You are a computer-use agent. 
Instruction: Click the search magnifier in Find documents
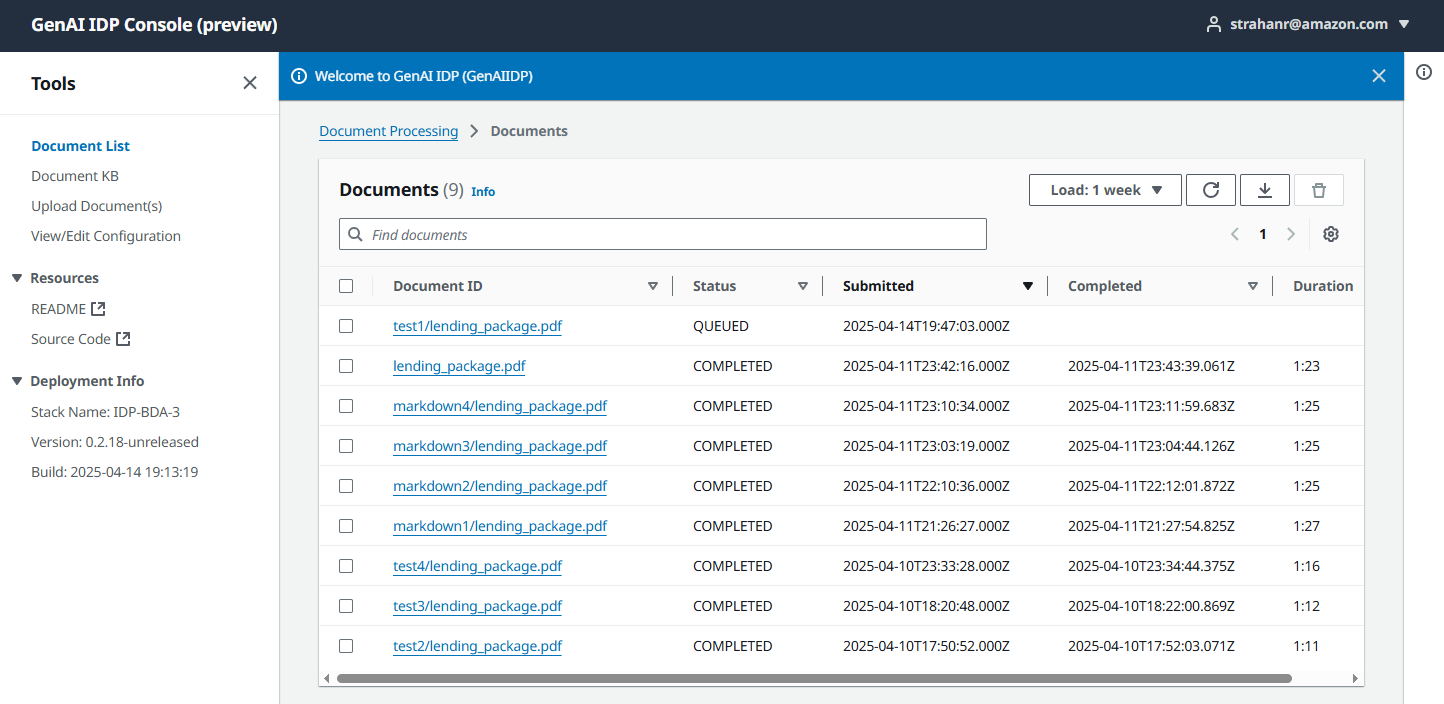(x=355, y=234)
